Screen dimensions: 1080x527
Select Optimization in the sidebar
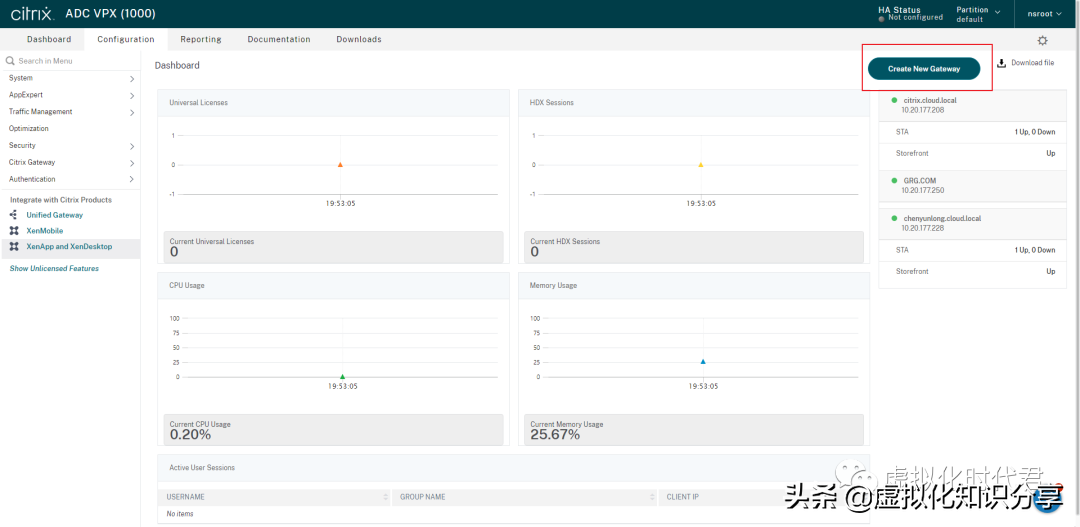click(x=29, y=129)
